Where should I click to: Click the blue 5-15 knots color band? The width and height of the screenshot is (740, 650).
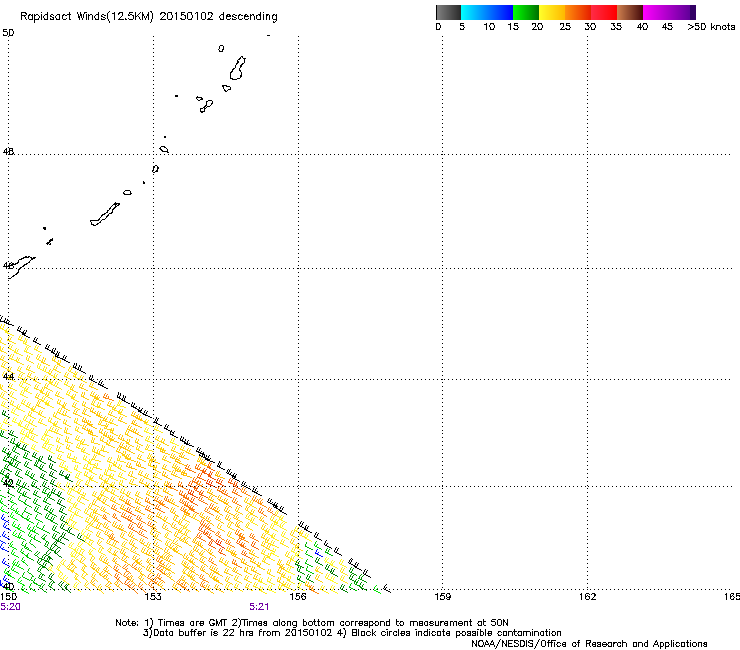487,12
